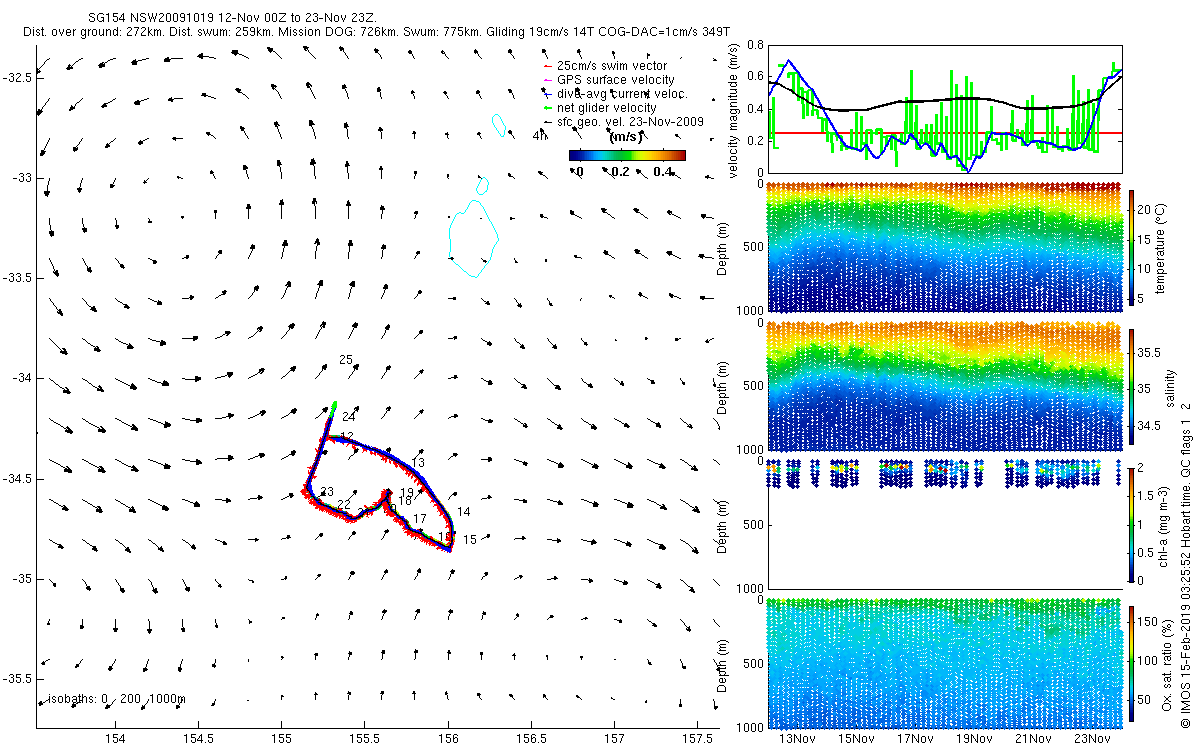Click the green net velocity segment at track start
The height and width of the screenshot is (750, 1200).
coord(332,408)
